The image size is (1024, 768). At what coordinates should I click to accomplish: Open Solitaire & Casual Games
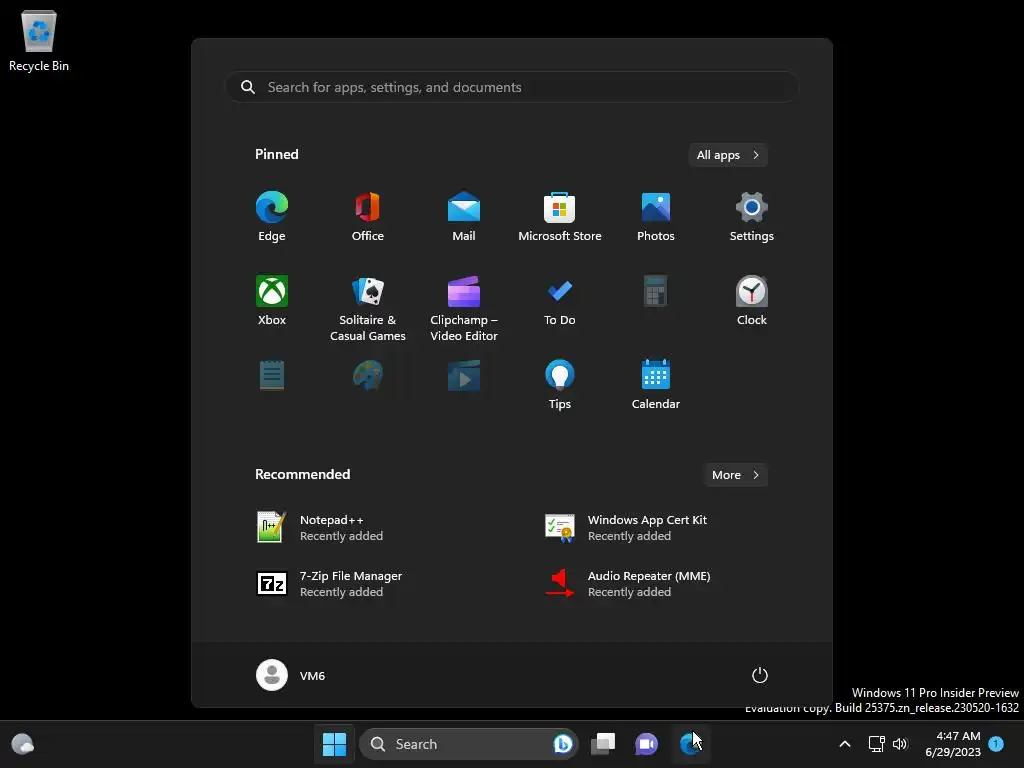(x=368, y=308)
